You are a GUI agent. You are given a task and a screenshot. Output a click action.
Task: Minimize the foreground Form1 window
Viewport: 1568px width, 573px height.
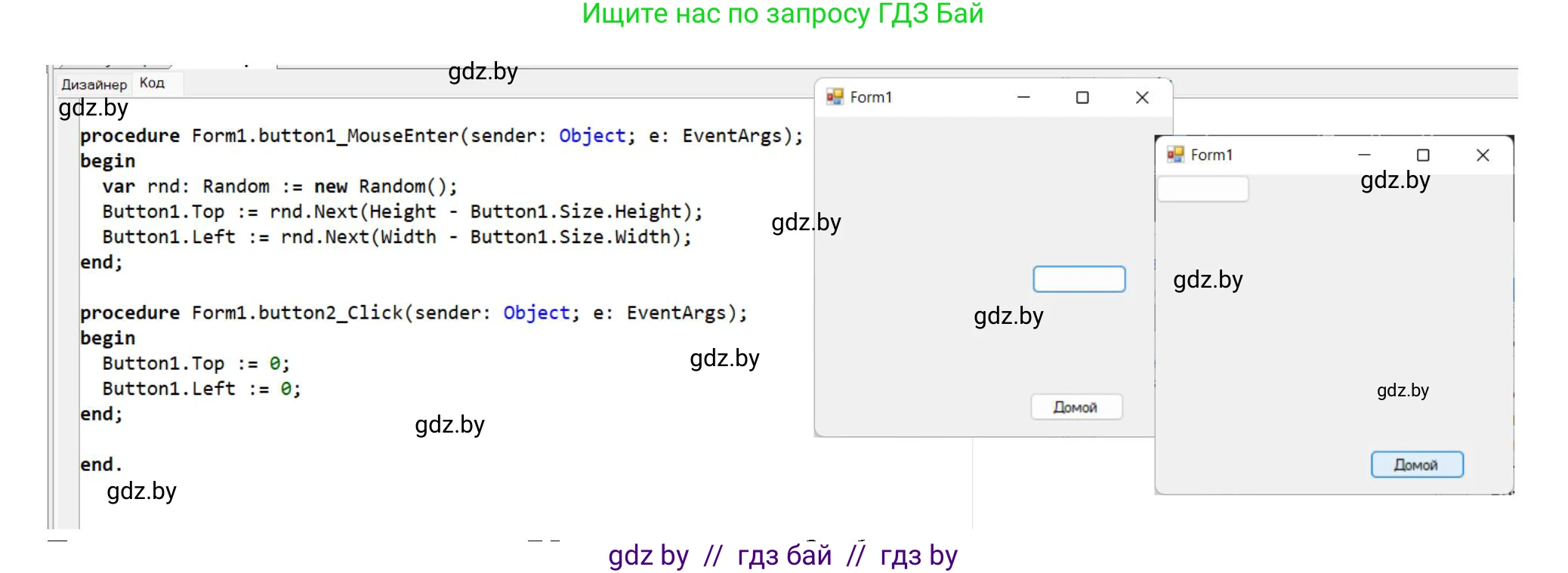1364,155
